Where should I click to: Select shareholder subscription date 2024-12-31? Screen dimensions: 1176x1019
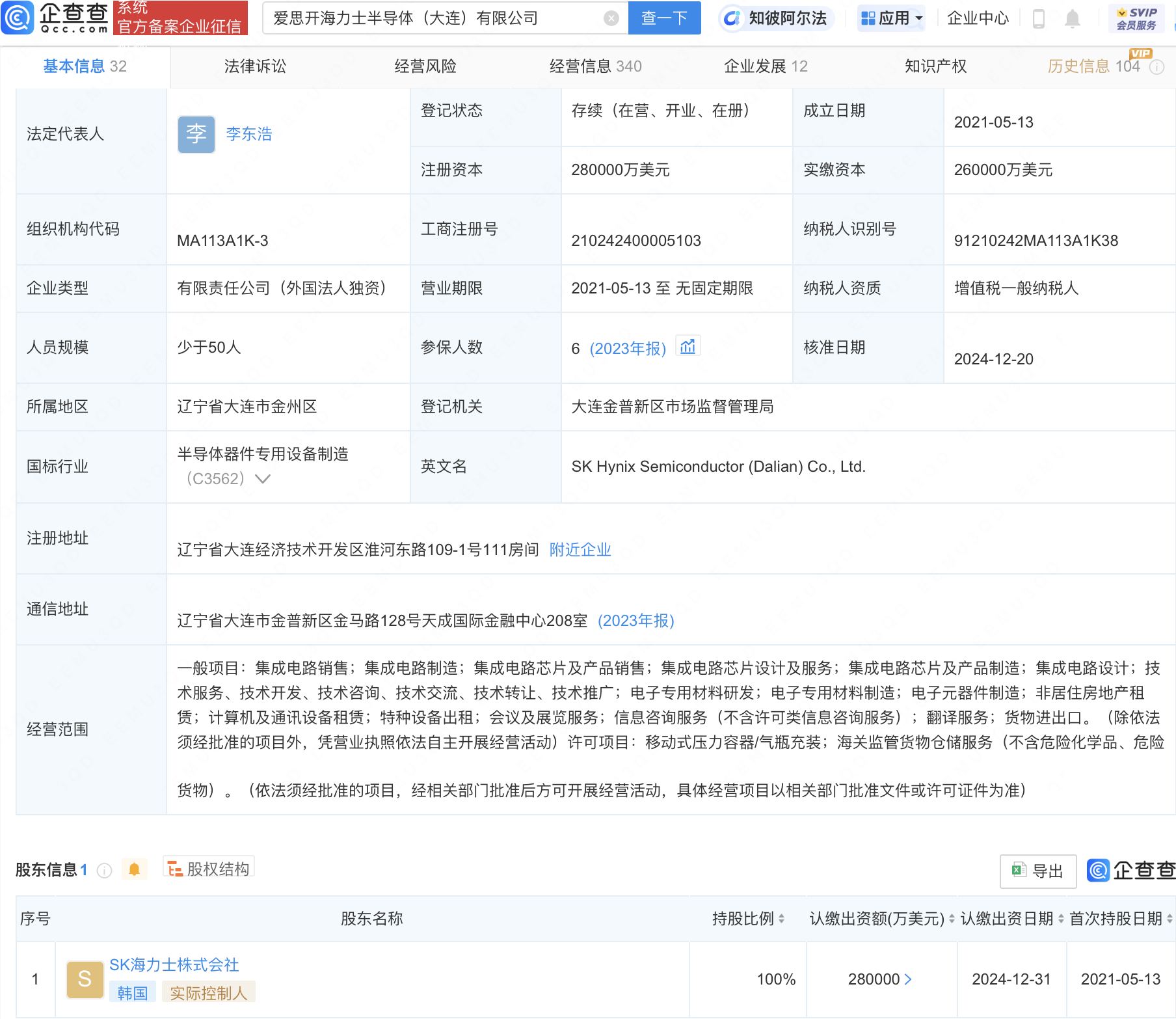point(1011,979)
